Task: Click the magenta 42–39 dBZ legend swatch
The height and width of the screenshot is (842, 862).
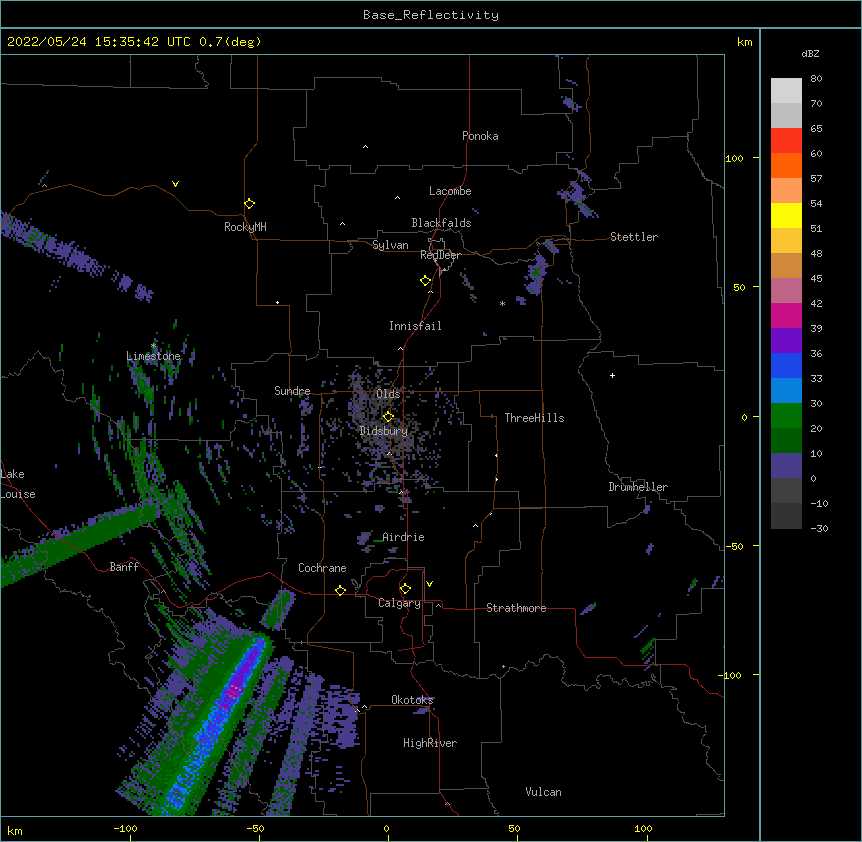Action: coord(786,315)
